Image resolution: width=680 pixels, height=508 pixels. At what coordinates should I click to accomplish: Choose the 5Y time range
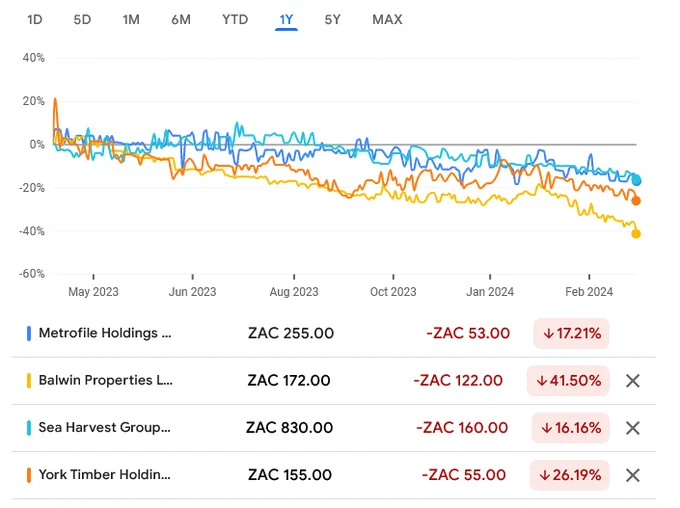pos(333,20)
